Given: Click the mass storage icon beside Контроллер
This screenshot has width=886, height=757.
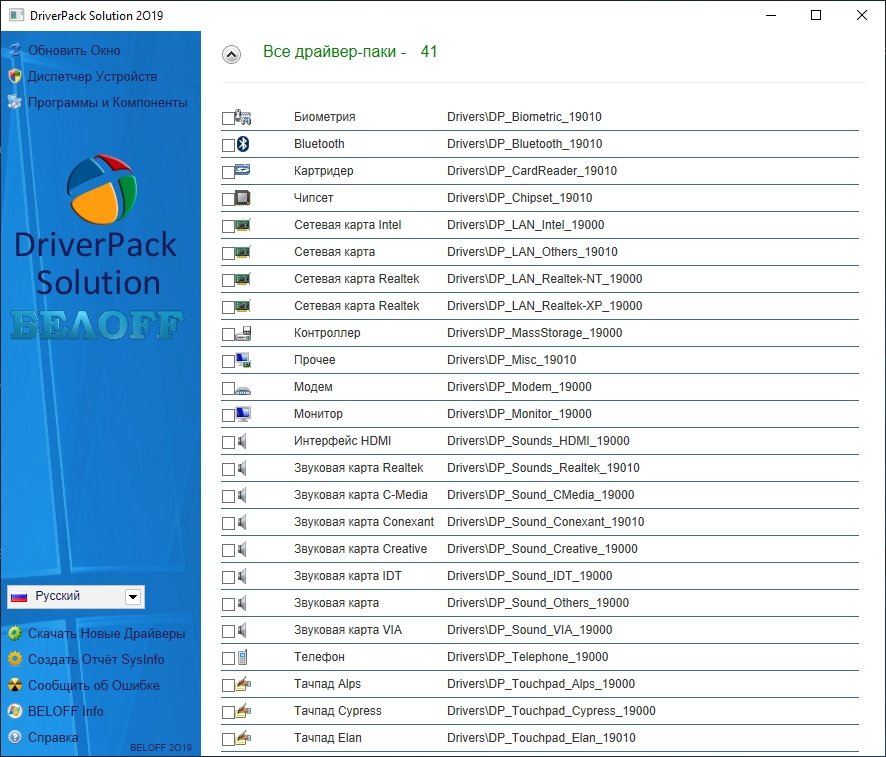Looking at the screenshot, I should (x=243, y=333).
